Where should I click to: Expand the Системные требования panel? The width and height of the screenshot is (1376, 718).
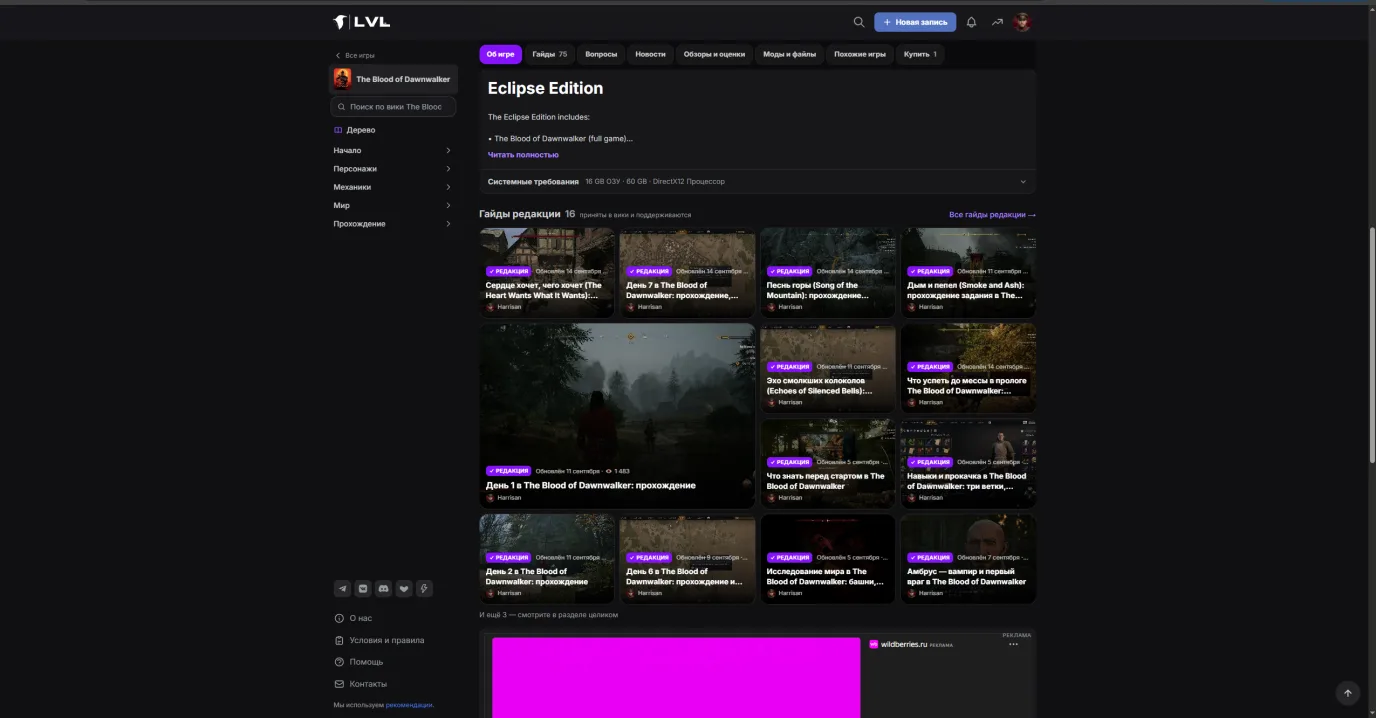(757, 182)
